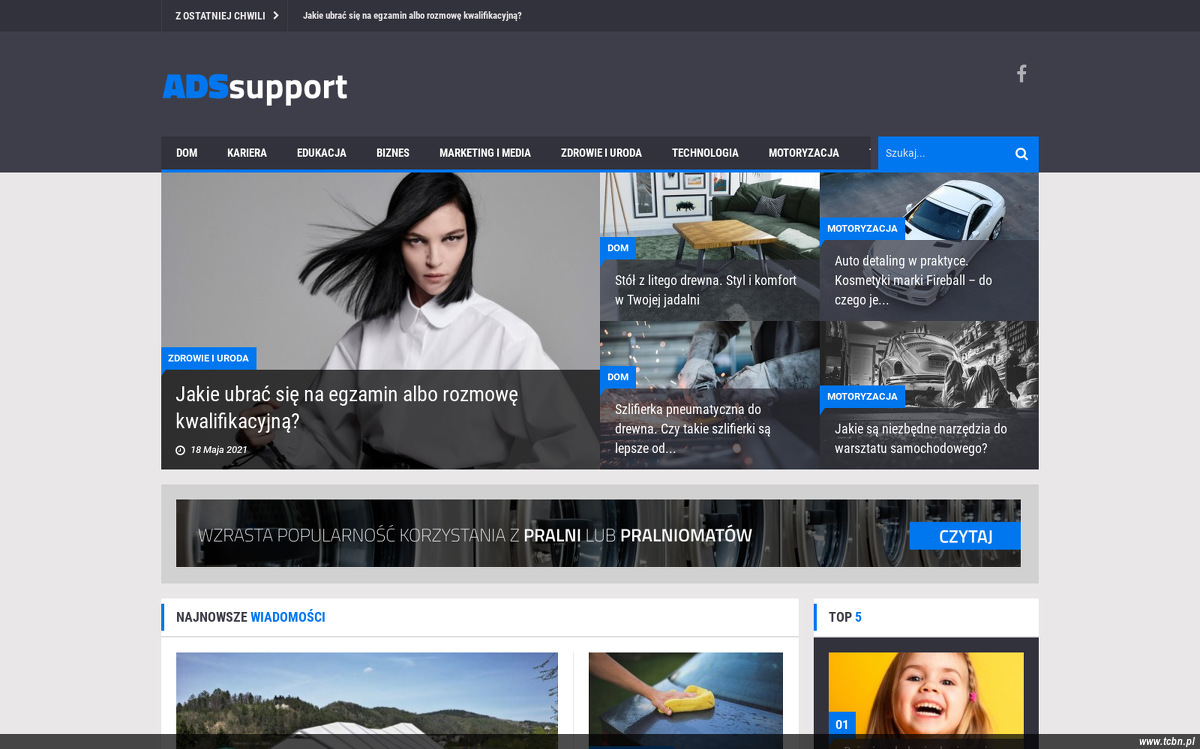Open Auto detaling w praktyce article
Screen dimensions: 1200x749
(x=914, y=280)
